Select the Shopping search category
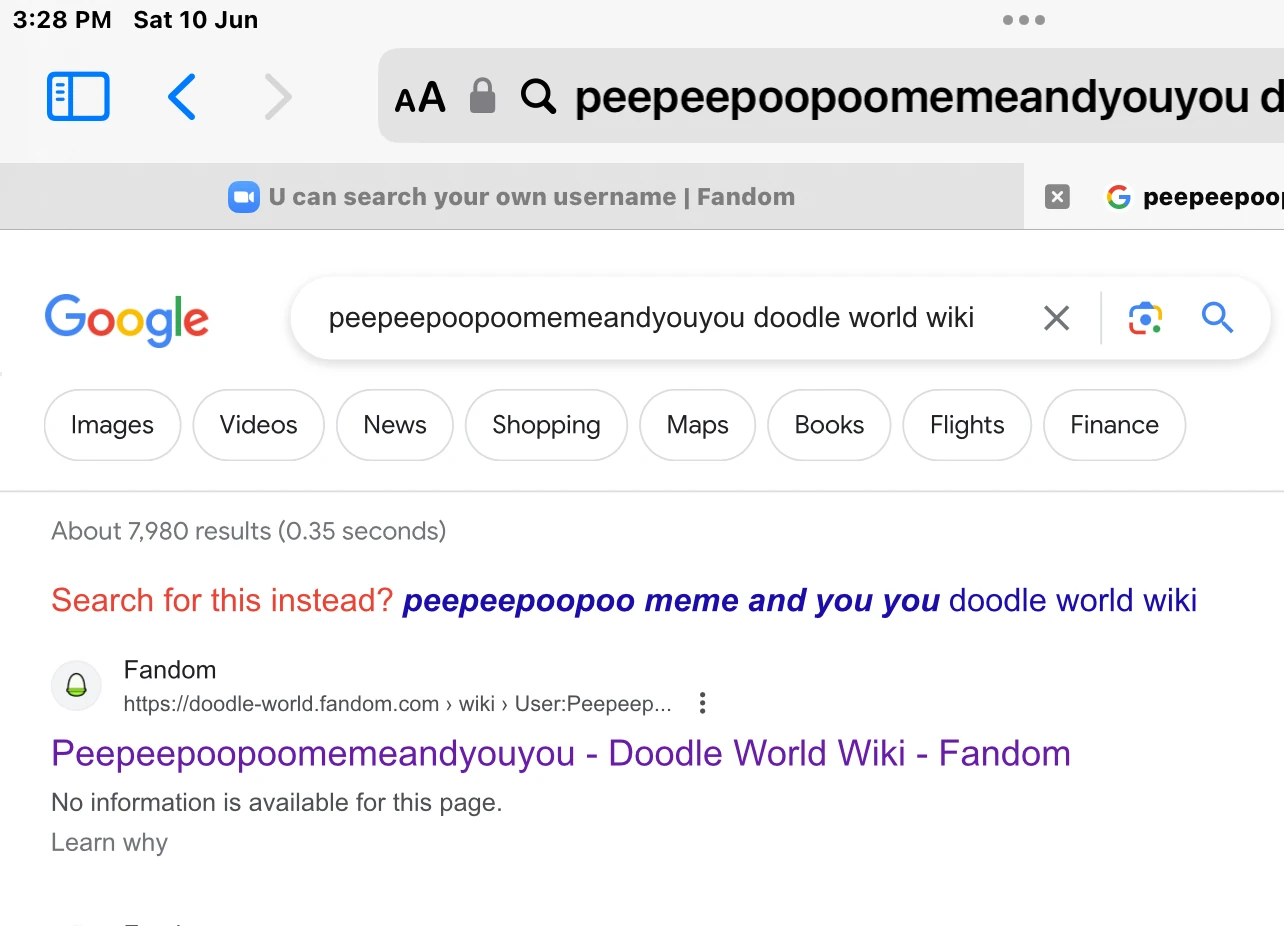Viewport: 1284px width, 926px height. [x=545, y=424]
